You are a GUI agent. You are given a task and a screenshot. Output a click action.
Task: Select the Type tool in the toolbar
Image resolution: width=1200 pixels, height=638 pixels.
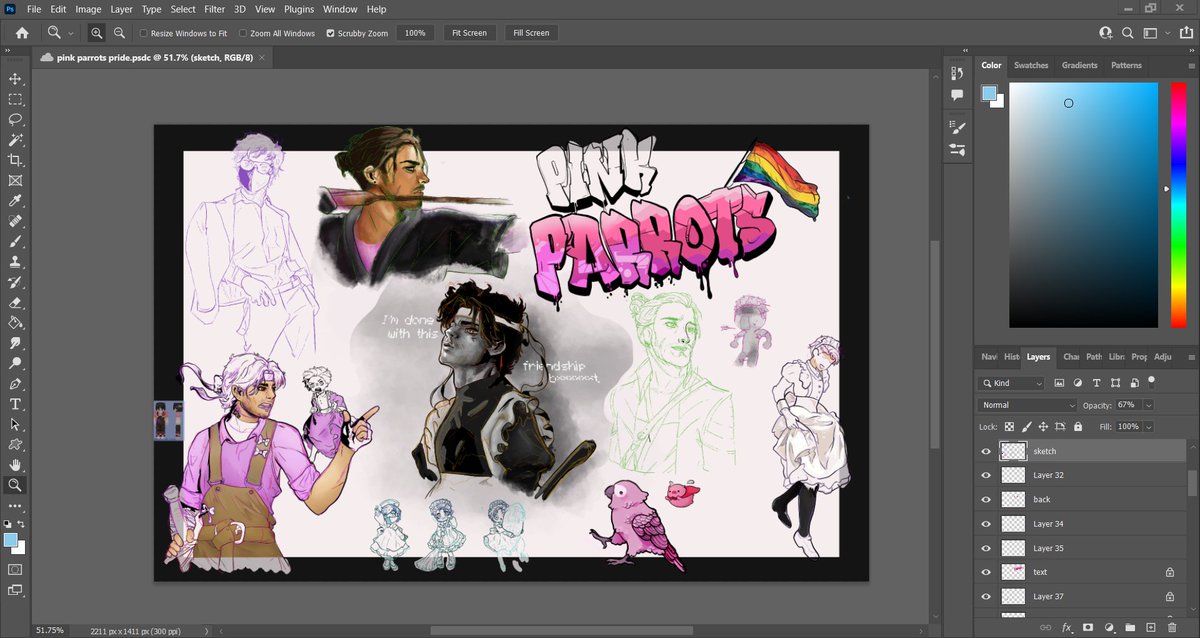pyautogui.click(x=15, y=404)
